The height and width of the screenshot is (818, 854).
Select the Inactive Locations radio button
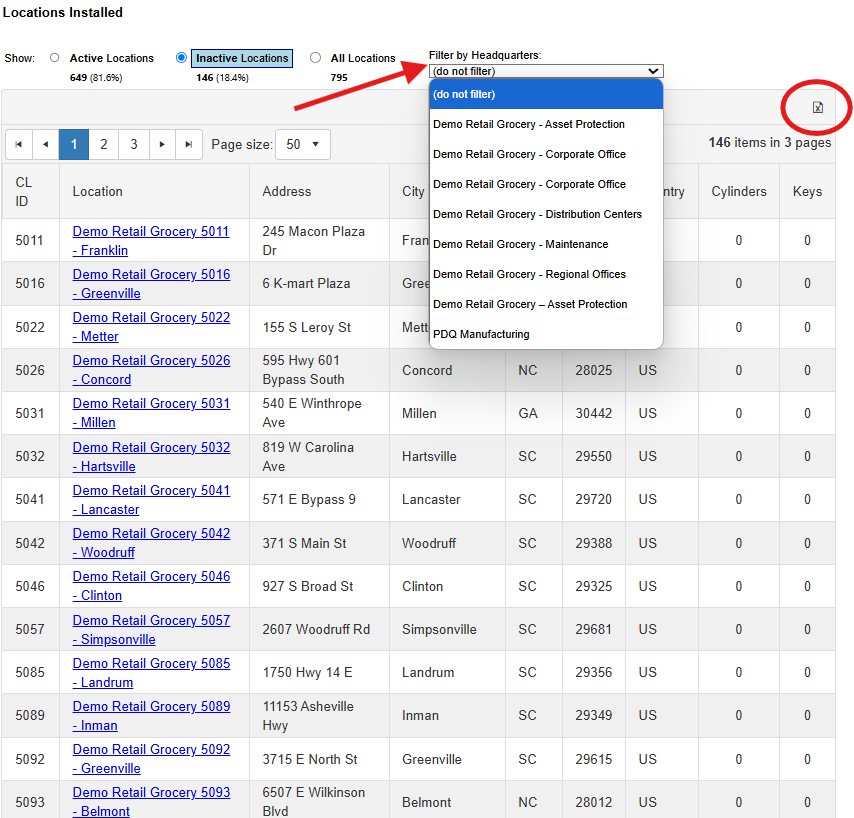point(181,58)
